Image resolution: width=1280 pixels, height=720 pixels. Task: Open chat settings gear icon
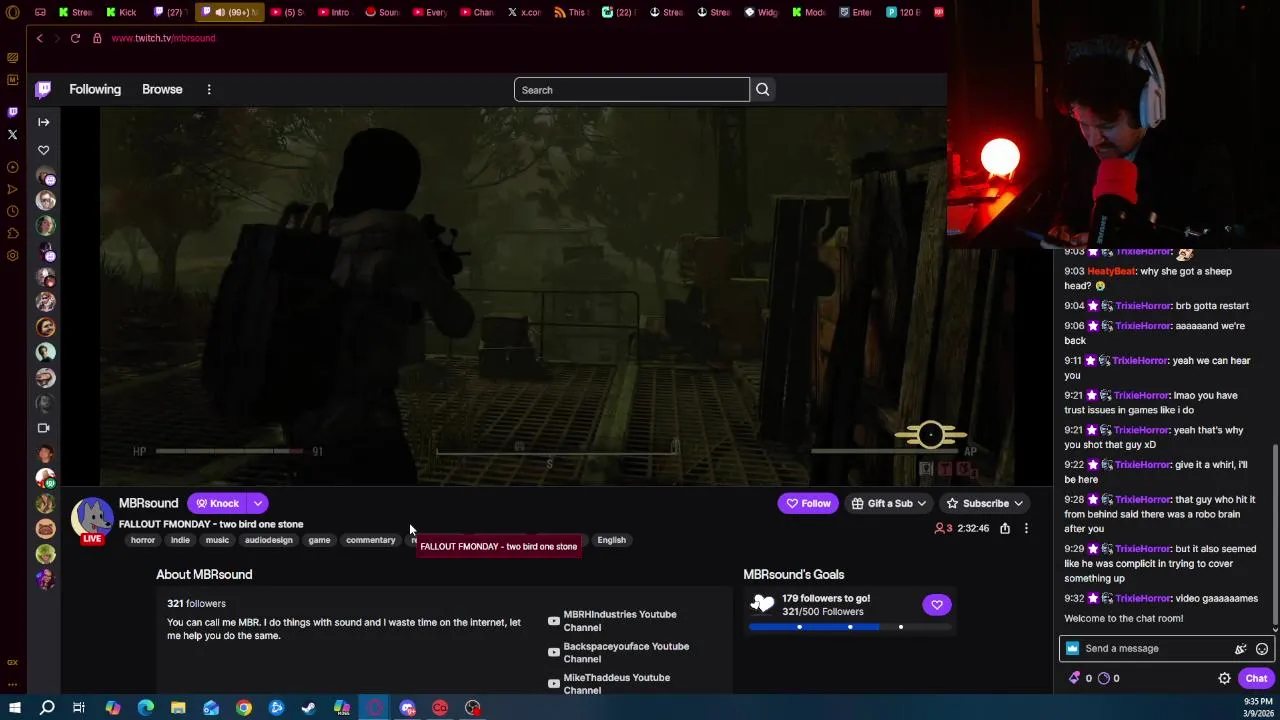[1224, 678]
